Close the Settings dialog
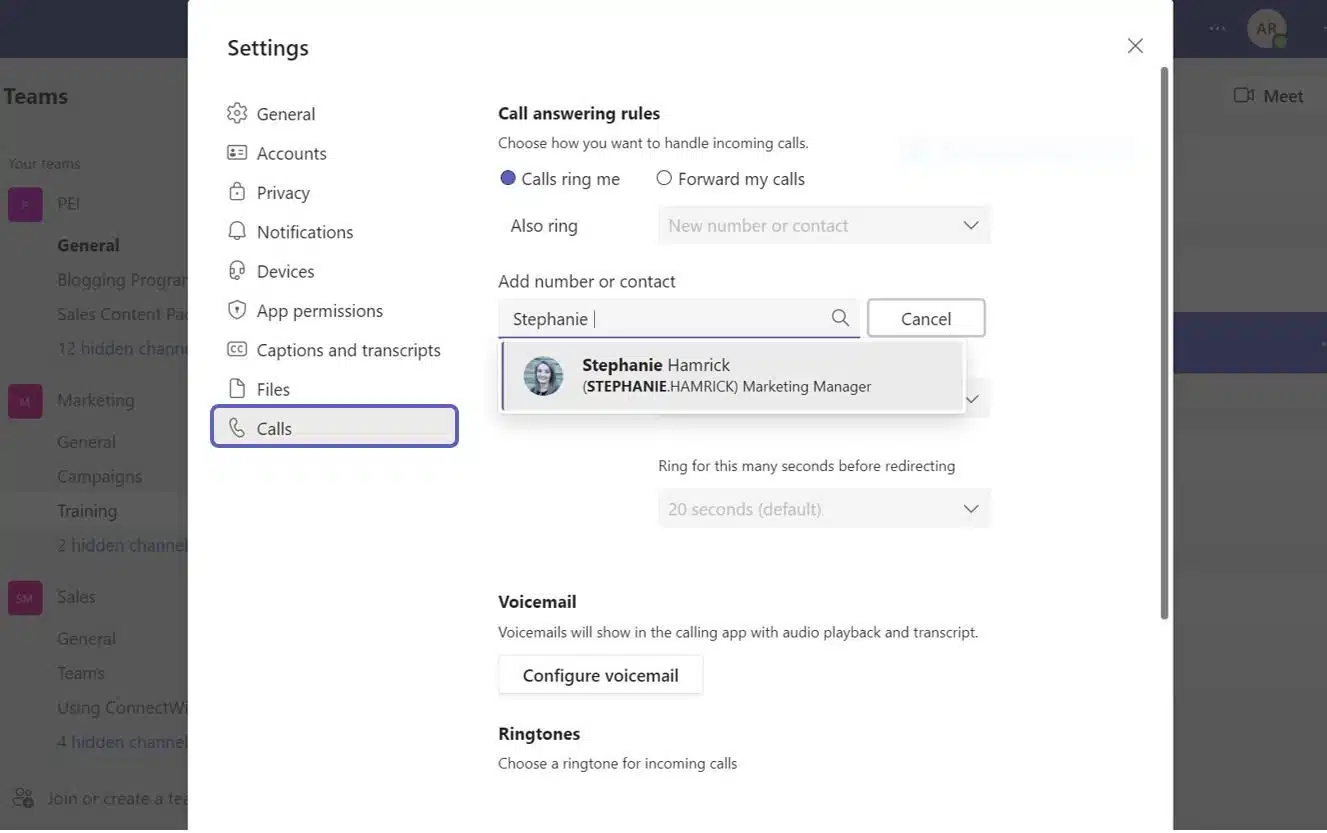The height and width of the screenshot is (833, 1327). (1135, 46)
